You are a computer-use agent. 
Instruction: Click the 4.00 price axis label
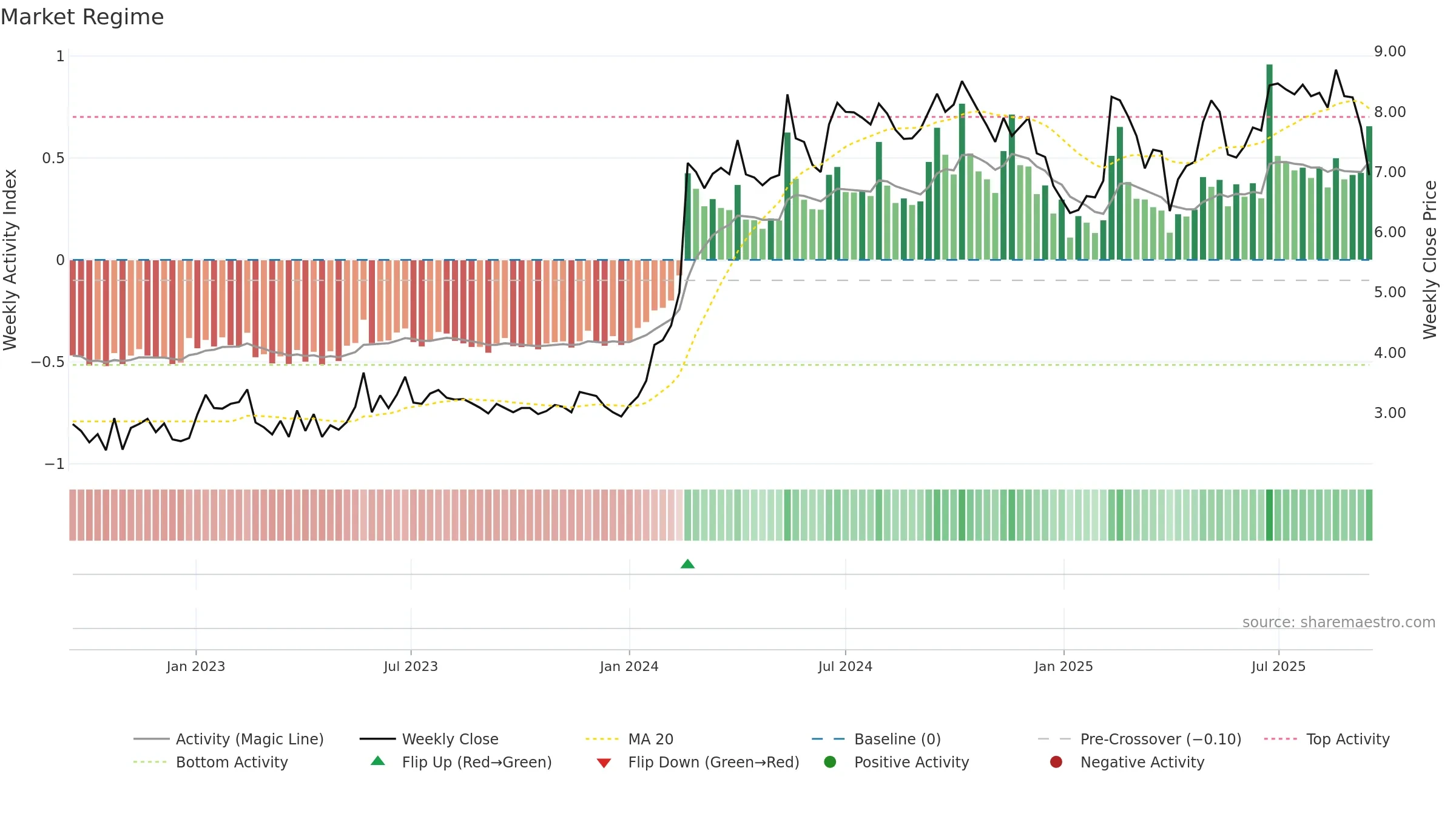click(x=1390, y=353)
